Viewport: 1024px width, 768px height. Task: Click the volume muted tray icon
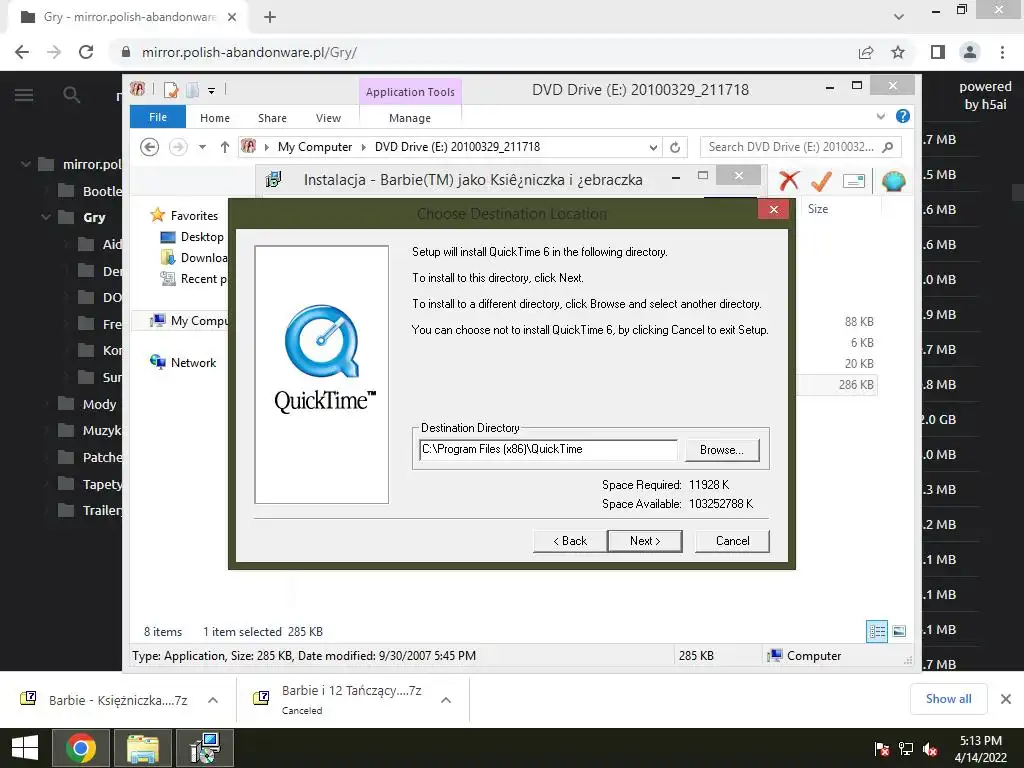pos(930,749)
